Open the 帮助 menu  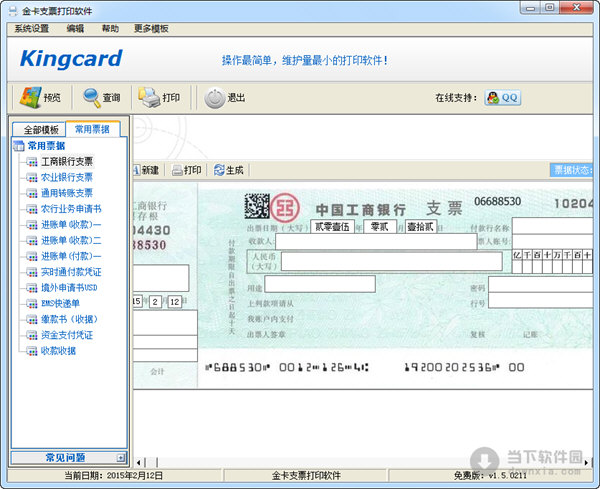tap(110, 29)
